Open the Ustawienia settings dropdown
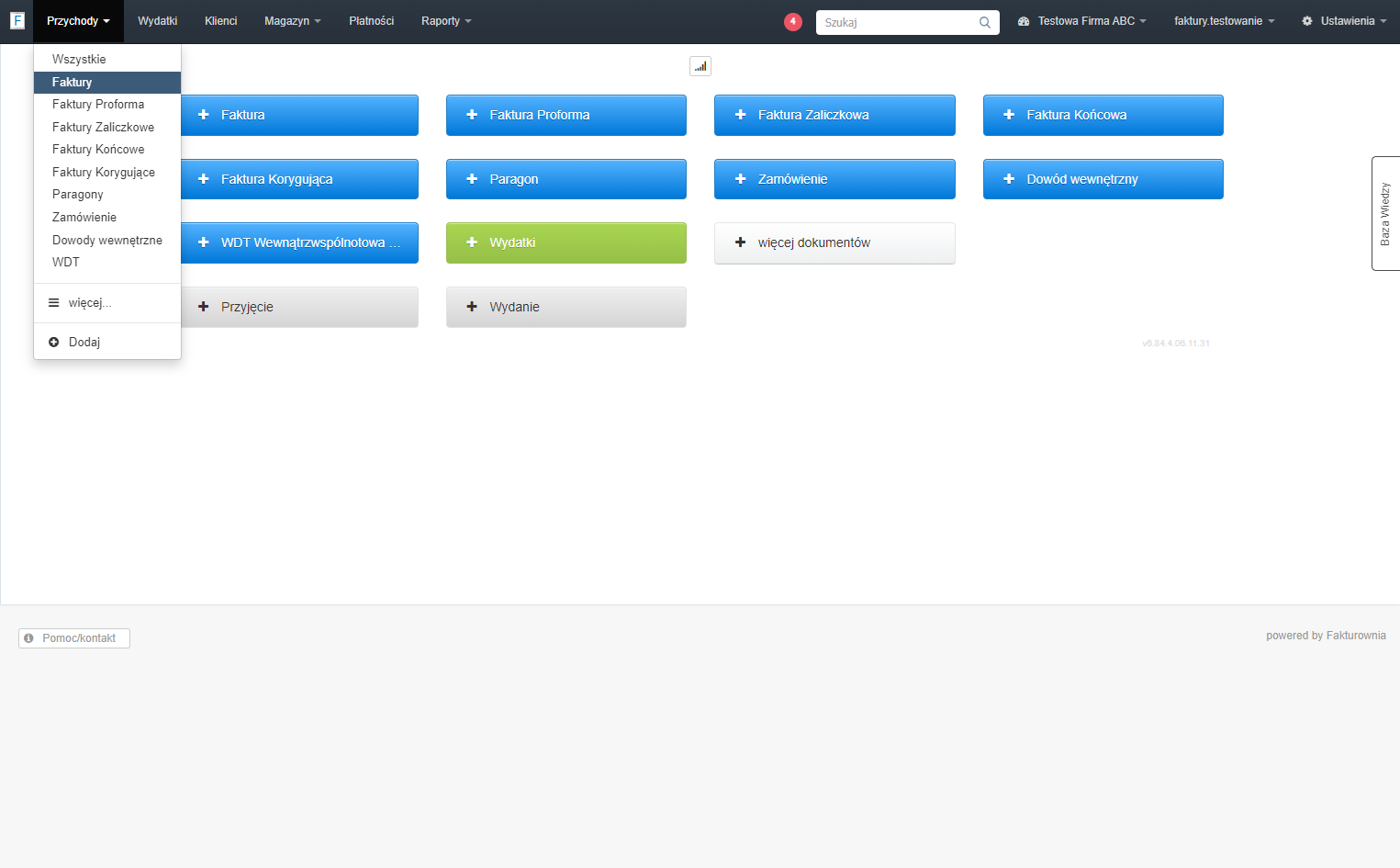 1344,21
